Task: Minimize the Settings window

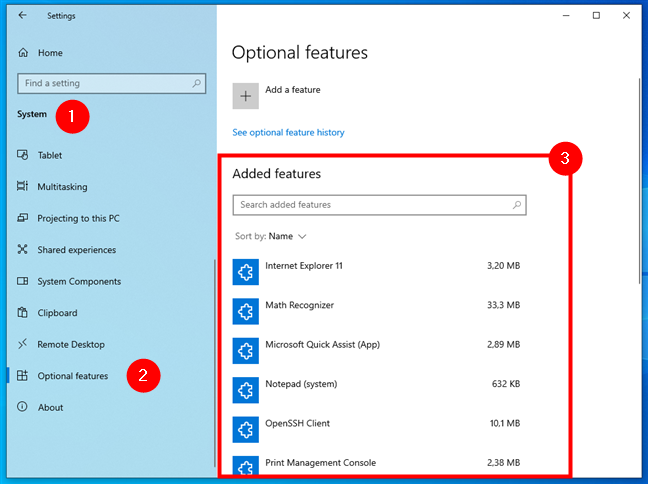Action: tap(566, 15)
